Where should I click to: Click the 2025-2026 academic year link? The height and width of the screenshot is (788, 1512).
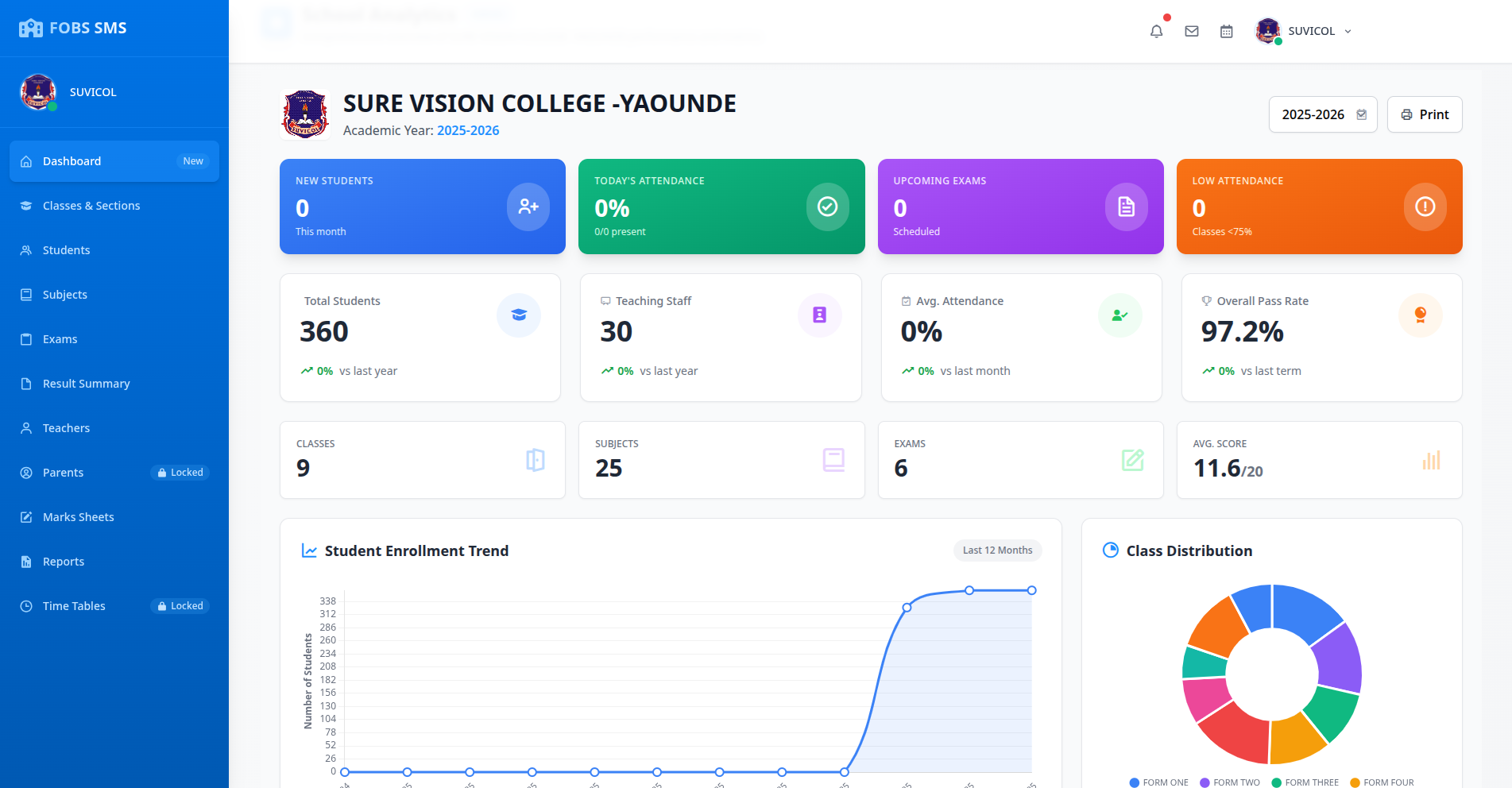(x=467, y=130)
